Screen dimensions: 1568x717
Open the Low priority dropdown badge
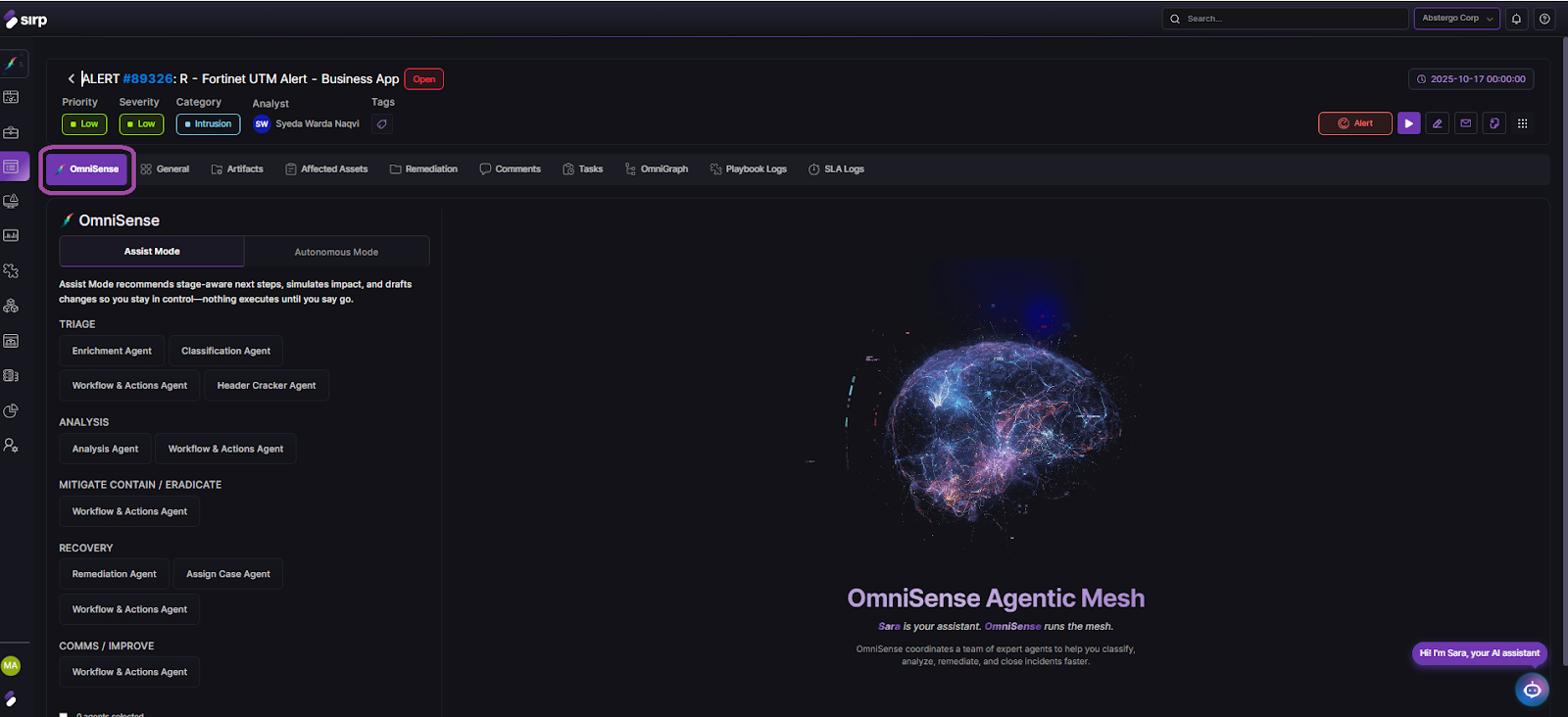click(x=84, y=124)
